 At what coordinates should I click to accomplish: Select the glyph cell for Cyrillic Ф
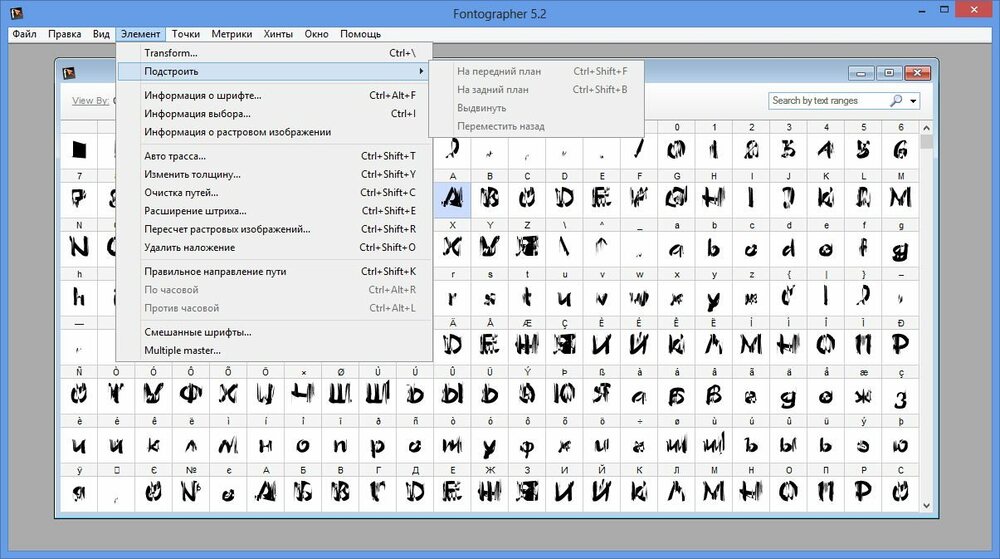coord(191,395)
